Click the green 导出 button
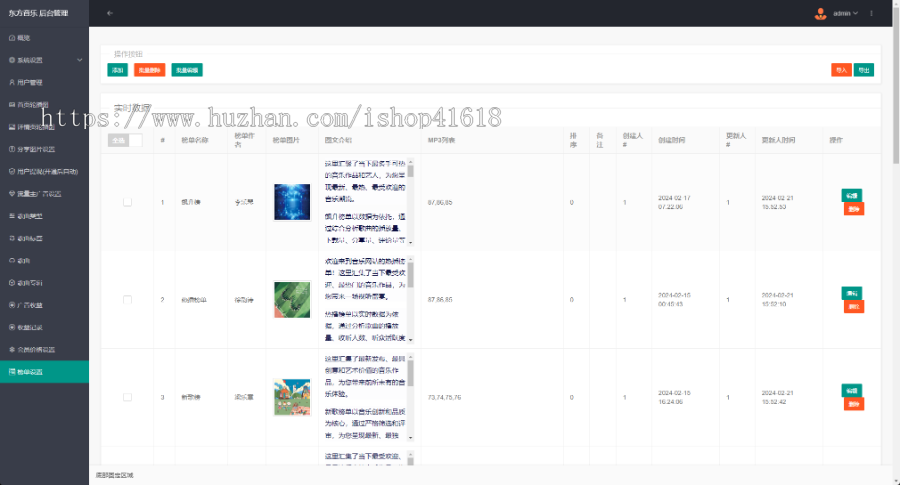This screenshot has width=900, height=485. [864, 70]
